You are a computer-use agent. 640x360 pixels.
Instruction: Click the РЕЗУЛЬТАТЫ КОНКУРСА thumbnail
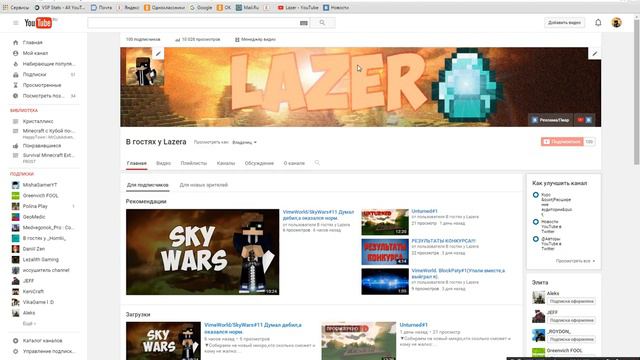385,252
